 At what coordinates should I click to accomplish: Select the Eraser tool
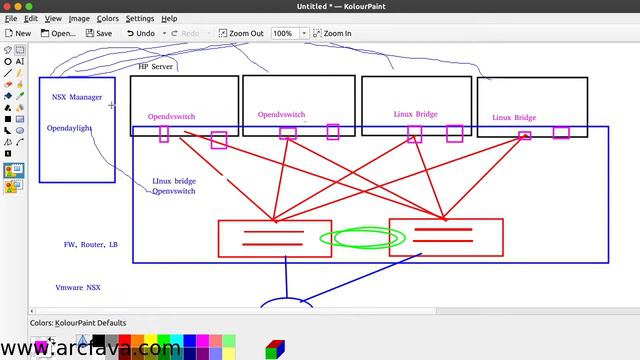8,85
